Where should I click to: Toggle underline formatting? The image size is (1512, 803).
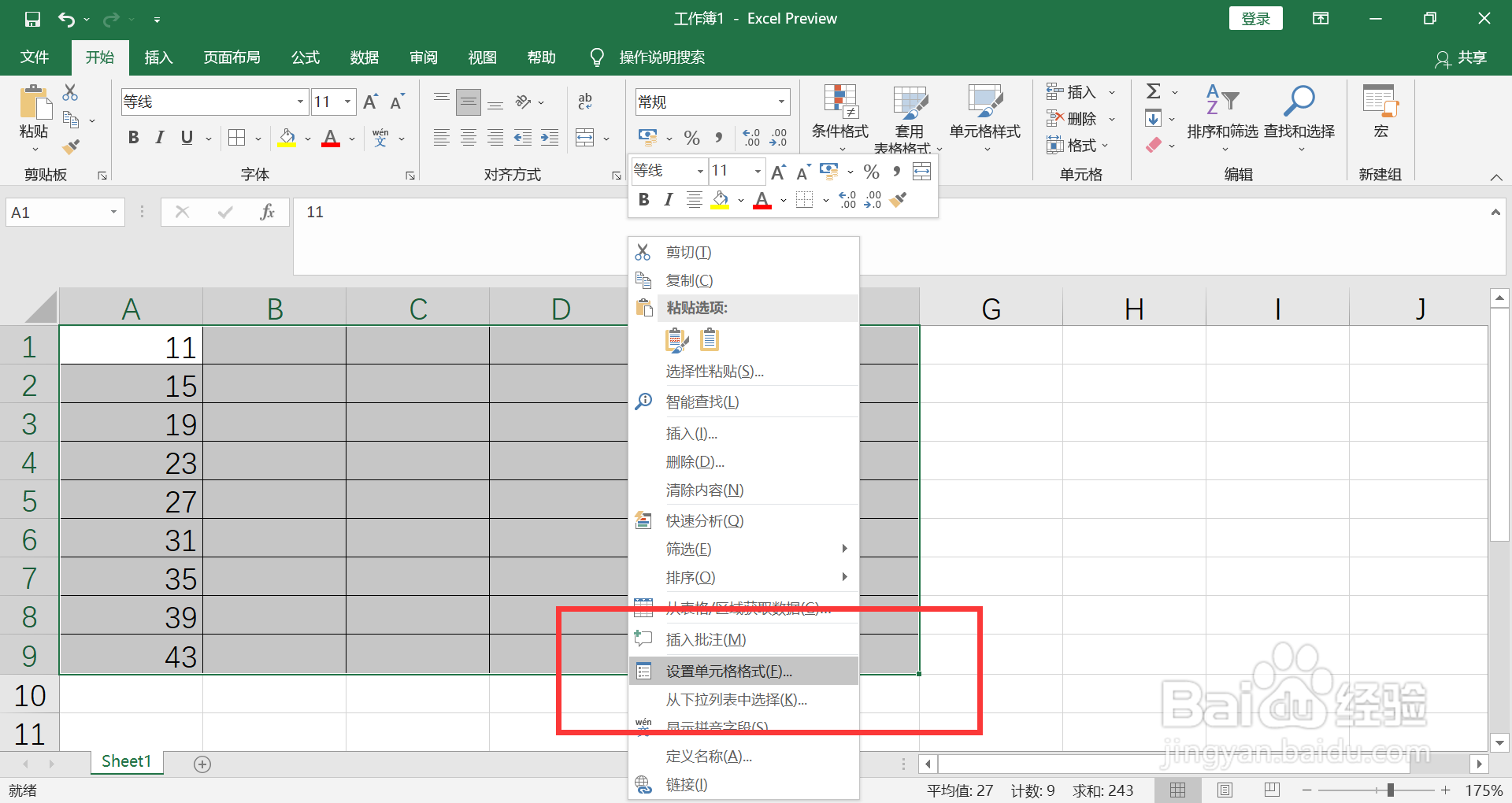(x=185, y=137)
